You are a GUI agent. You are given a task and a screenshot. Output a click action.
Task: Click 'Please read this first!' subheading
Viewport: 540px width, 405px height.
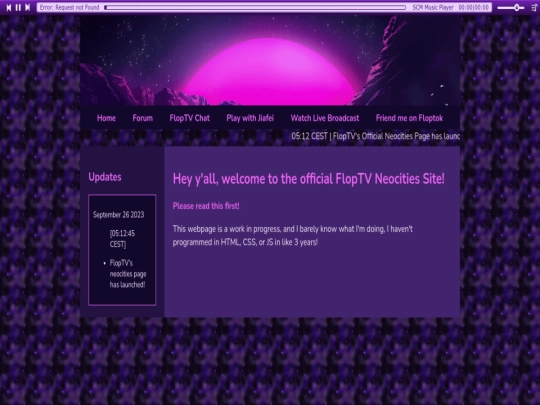click(x=206, y=206)
